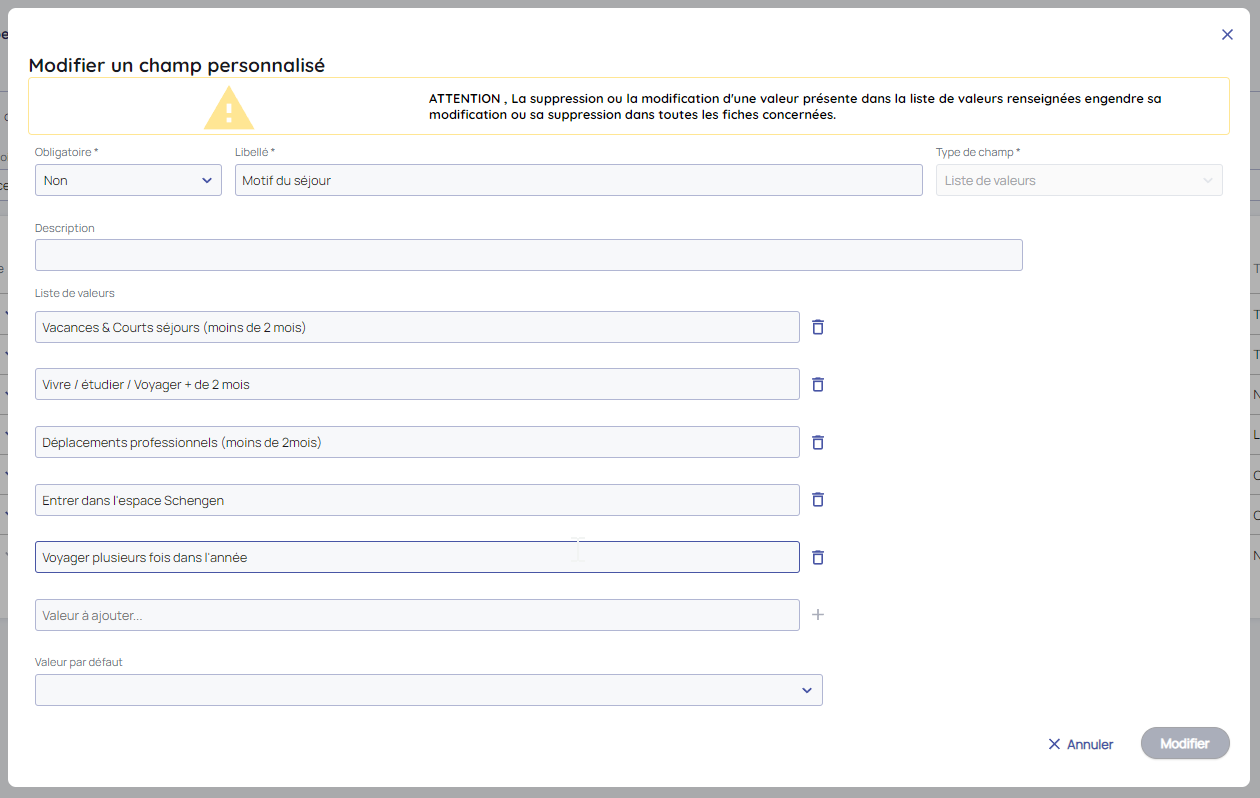This screenshot has height=798, width=1260.
Task: Edit the 'Vivre / étudier / Voyager' field
Action: [x=417, y=385]
